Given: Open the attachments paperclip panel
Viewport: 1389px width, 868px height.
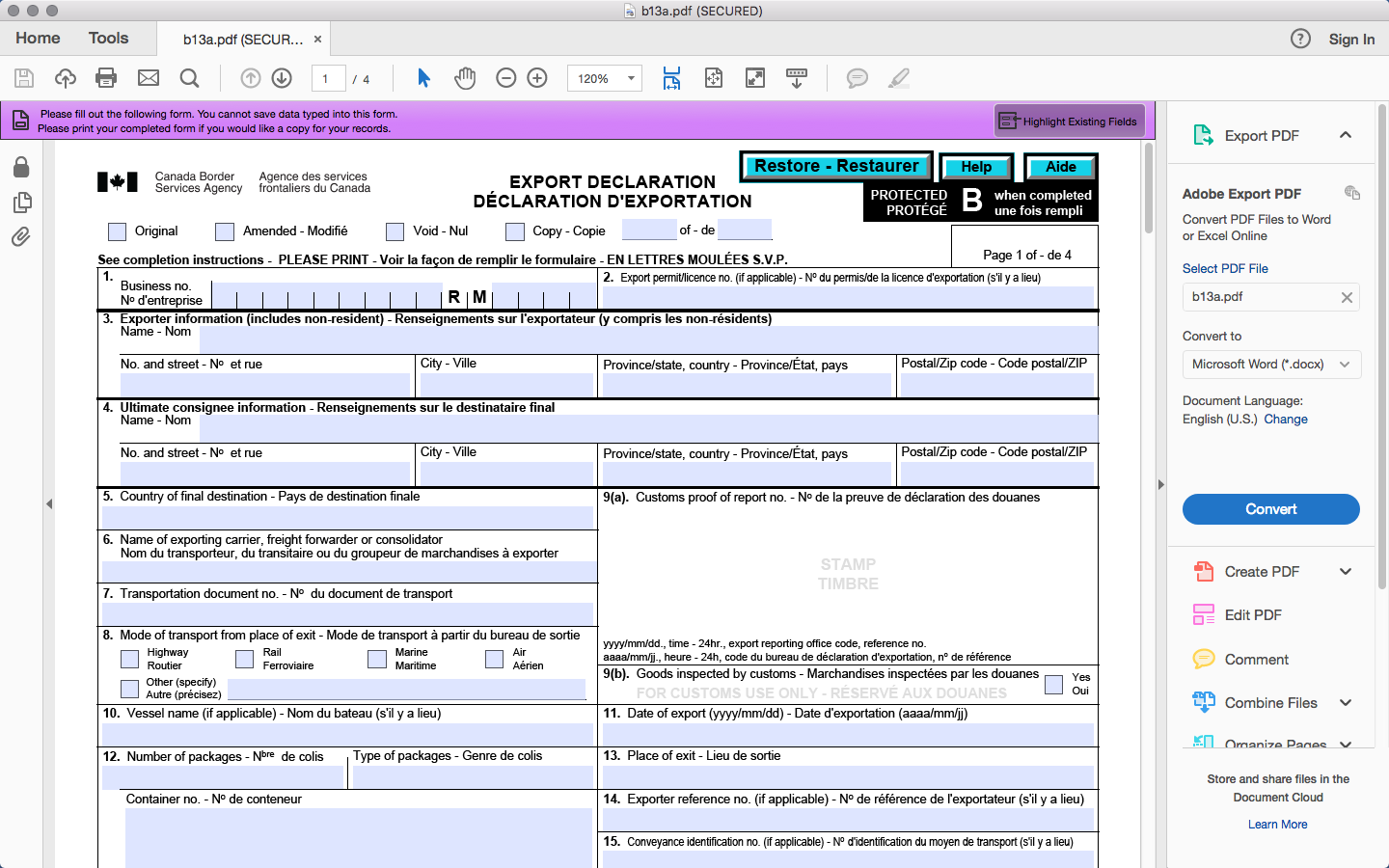Looking at the screenshot, I should 21,236.
